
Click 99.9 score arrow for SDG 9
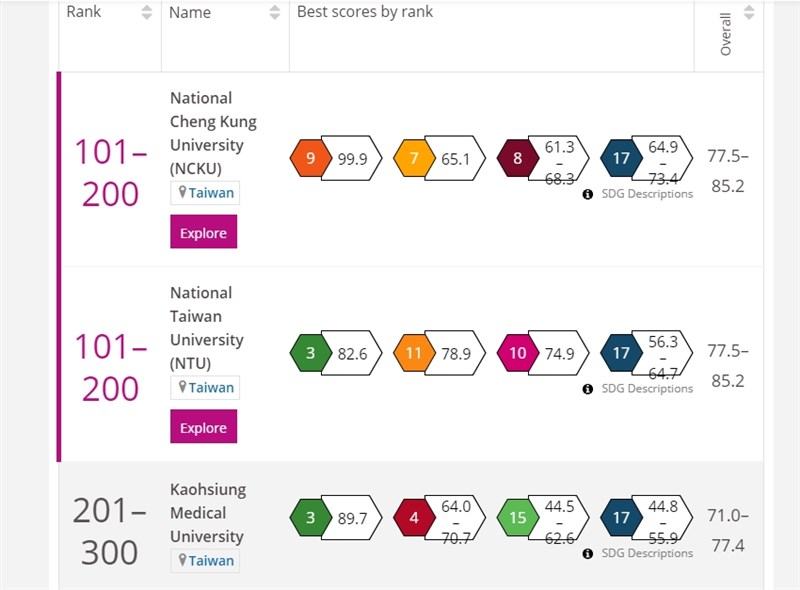(352, 159)
